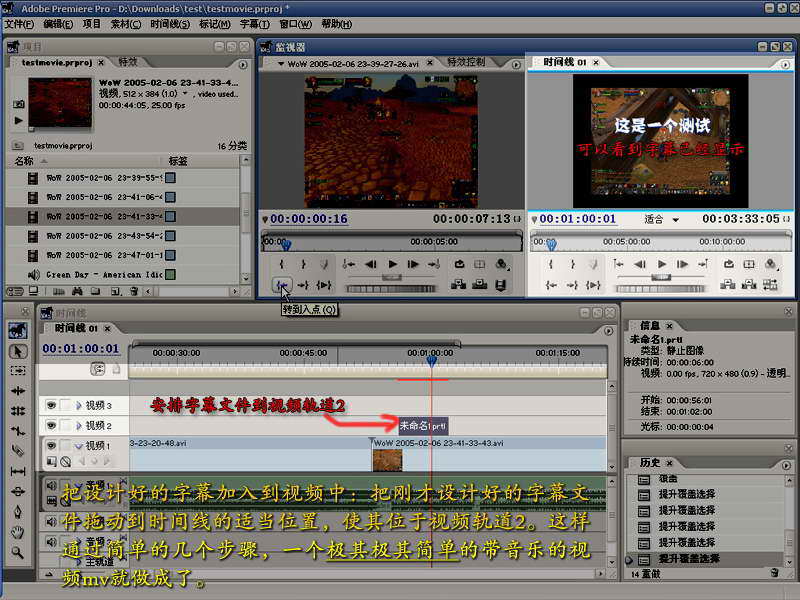
Task: Select the Slide tool
Action: pyautogui.click(x=18, y=491)
